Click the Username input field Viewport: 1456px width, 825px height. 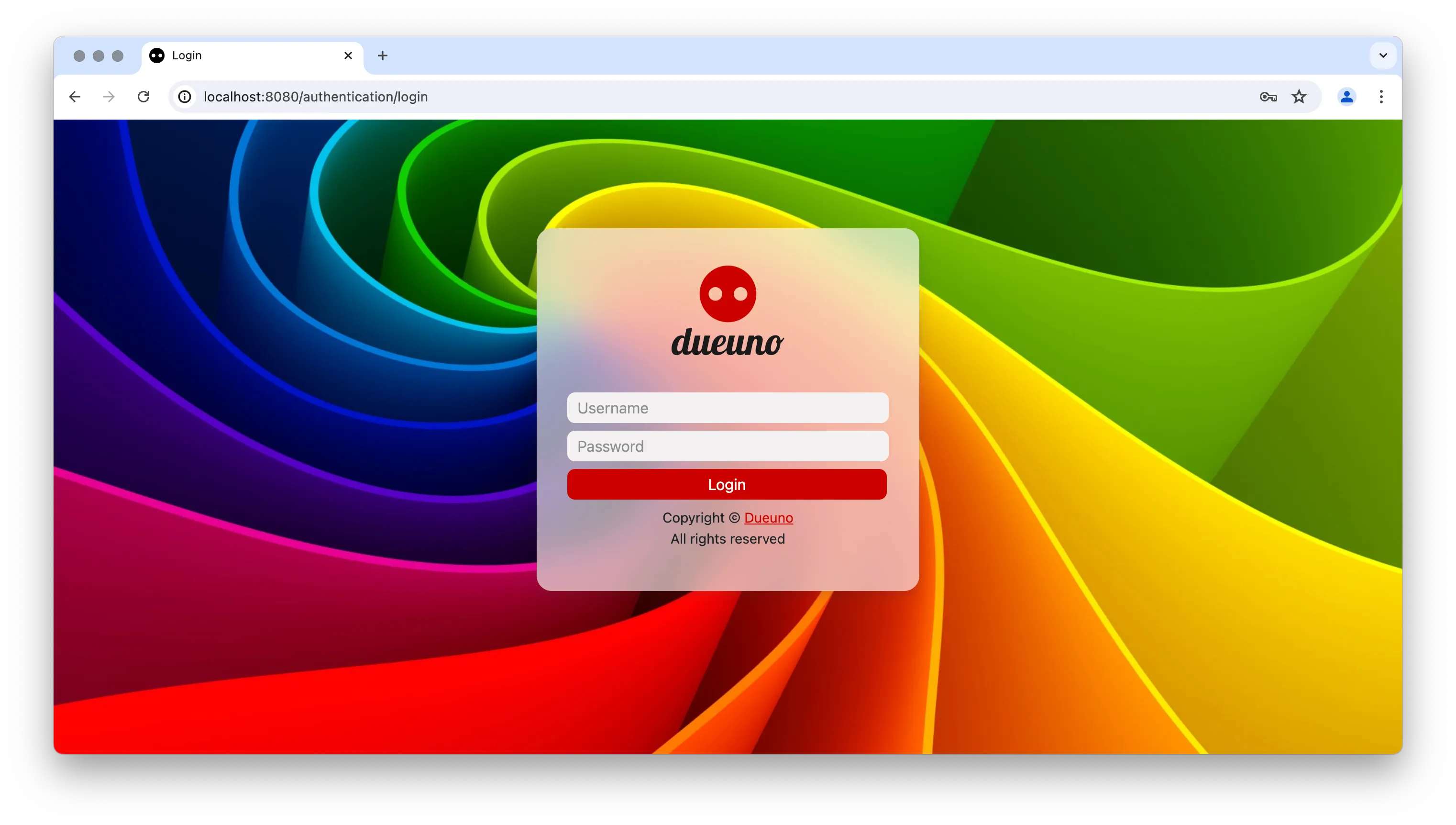point(727,407)
